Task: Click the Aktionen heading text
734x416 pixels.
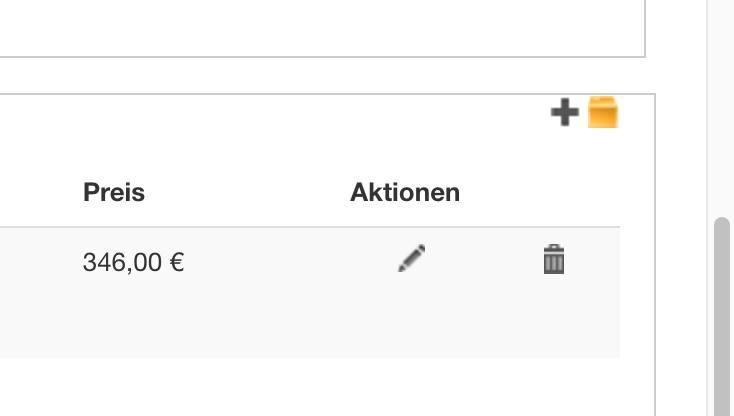Action: click(405, 192)
